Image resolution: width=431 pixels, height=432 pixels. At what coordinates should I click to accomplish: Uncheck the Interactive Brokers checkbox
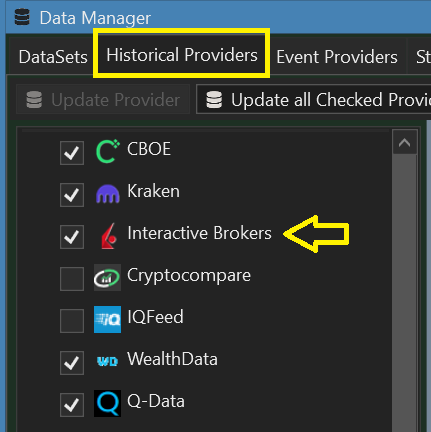point(72,237)
